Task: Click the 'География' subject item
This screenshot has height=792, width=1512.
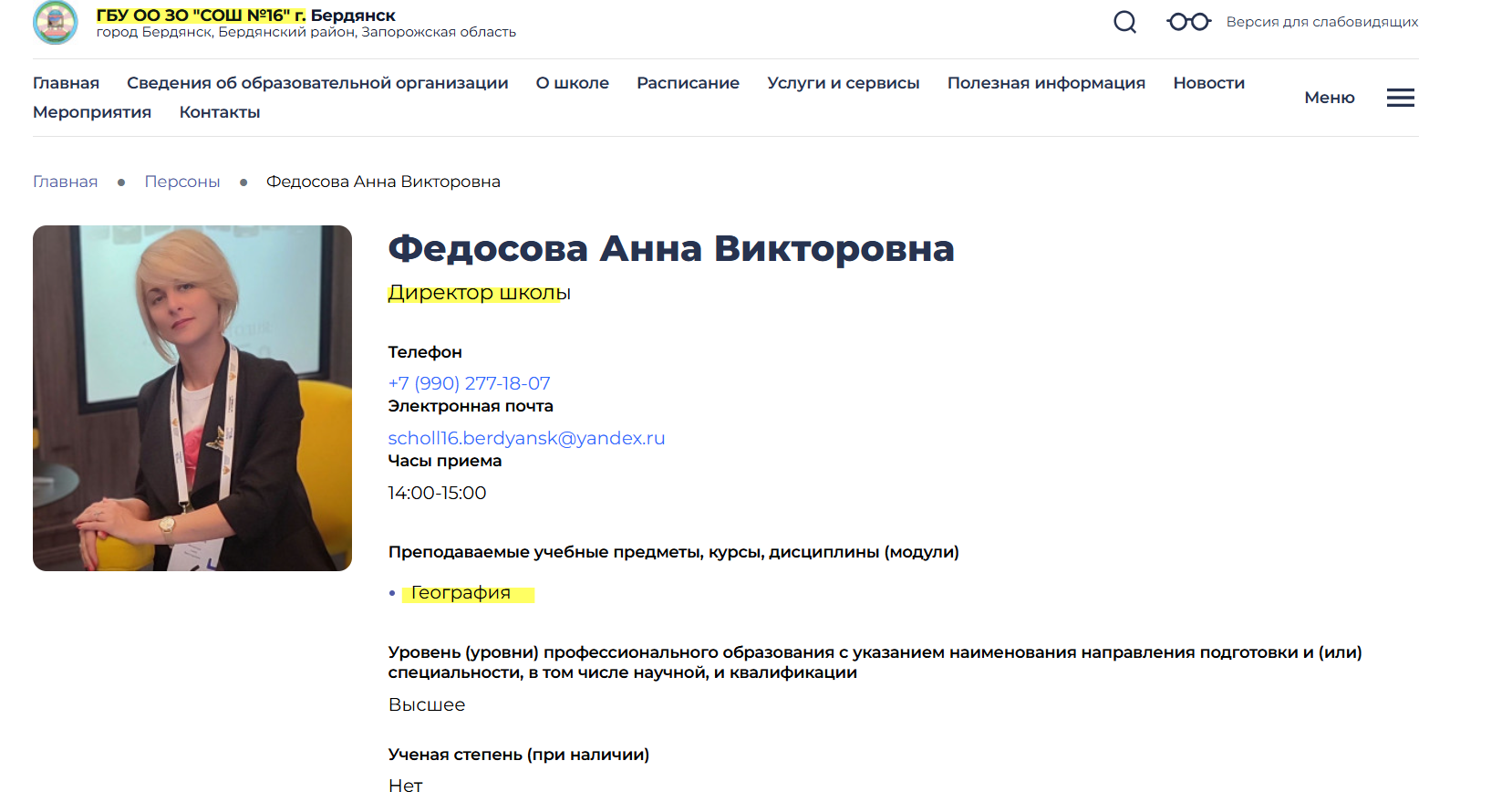Action: [x=461, y=593]
